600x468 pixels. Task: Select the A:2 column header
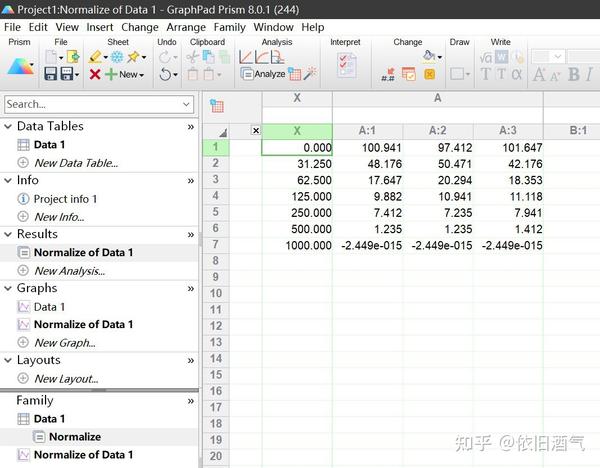tap(438, 130)
